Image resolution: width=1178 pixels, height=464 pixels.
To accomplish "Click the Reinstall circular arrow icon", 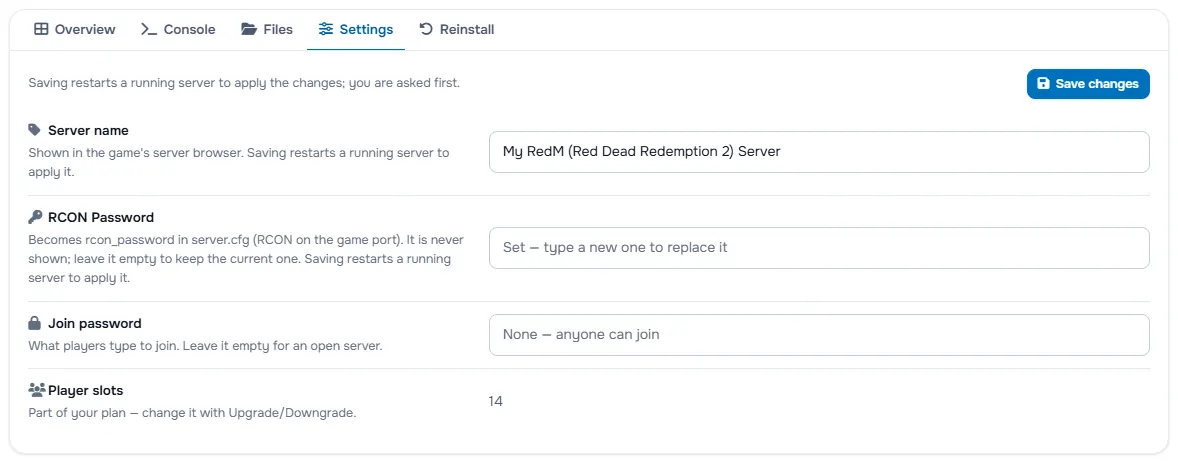I will [x=426, y=29].
